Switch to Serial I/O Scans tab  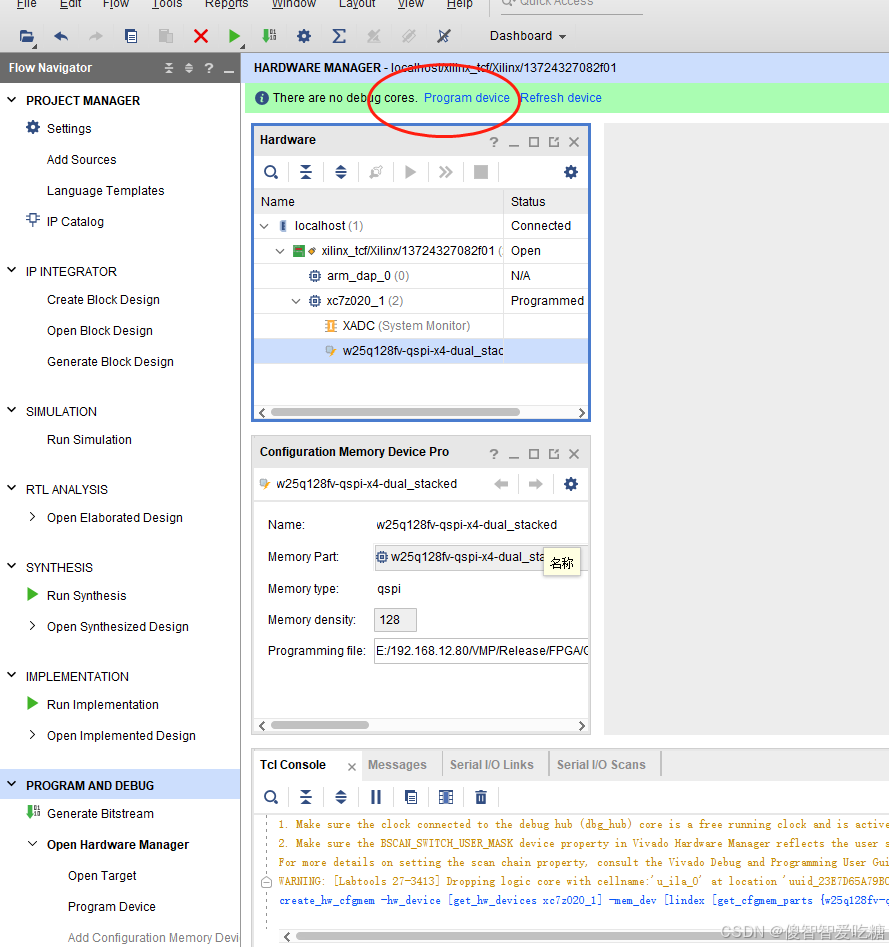601,765
